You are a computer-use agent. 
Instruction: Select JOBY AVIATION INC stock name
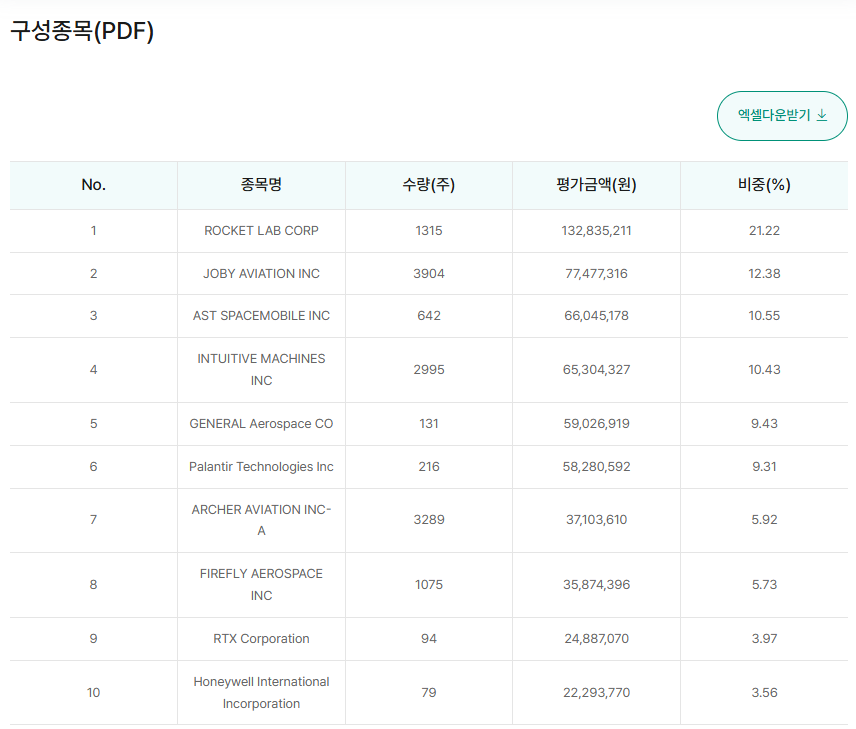[261, 274]
